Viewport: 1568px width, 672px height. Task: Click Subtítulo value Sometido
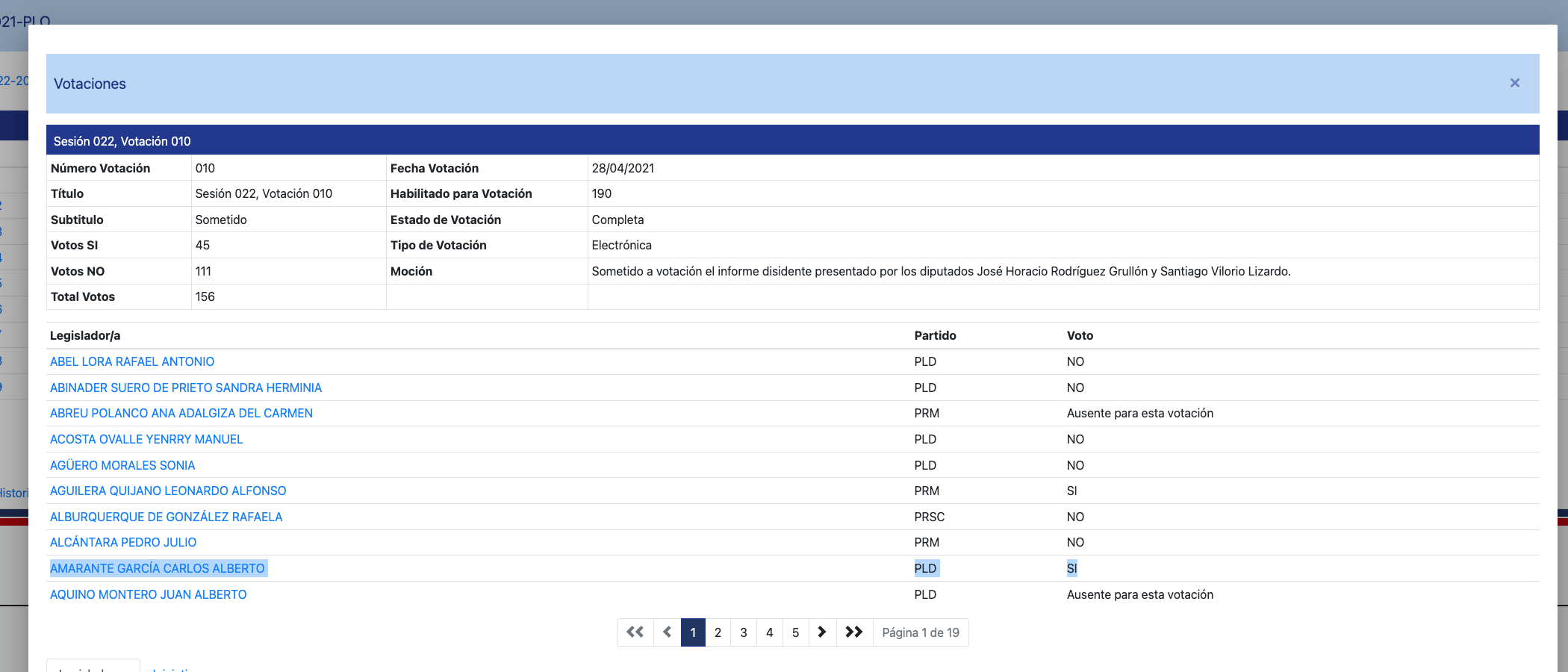(x=221, y=220)
